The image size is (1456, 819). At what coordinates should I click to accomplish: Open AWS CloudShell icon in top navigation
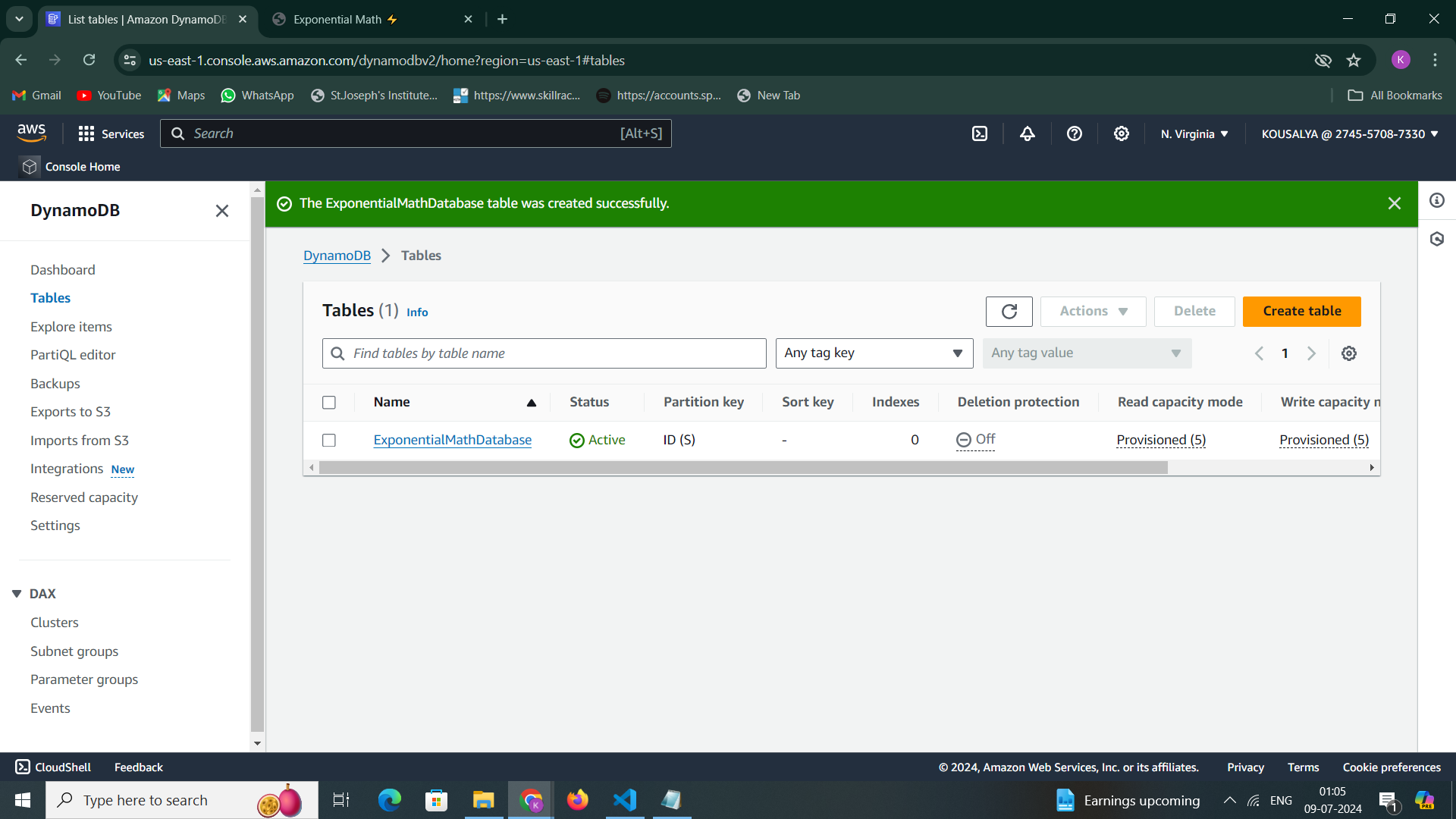pyautogui.click(x=980, y=134)
